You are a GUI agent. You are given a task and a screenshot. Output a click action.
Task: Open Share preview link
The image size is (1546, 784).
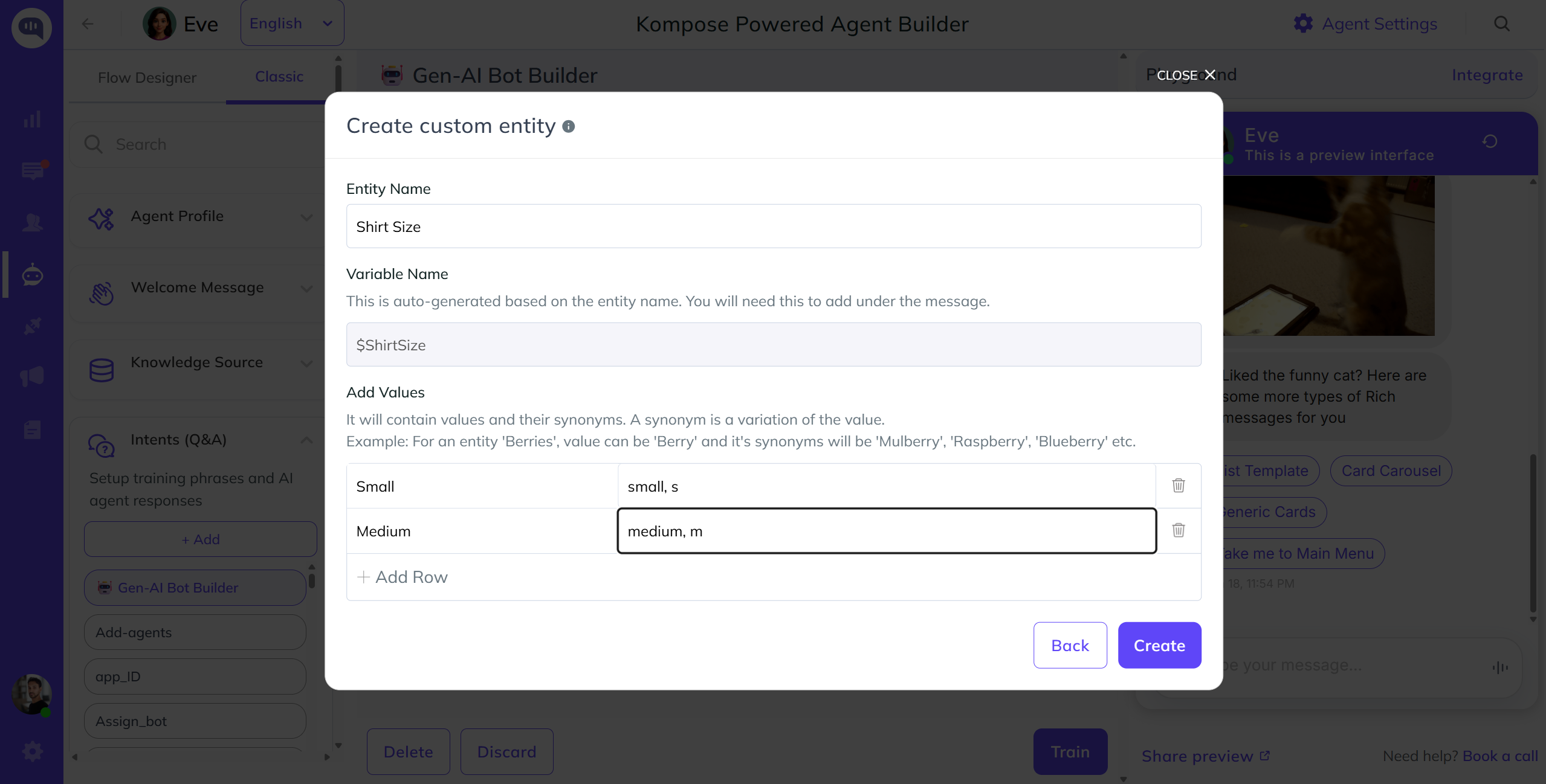point(1205,756)
